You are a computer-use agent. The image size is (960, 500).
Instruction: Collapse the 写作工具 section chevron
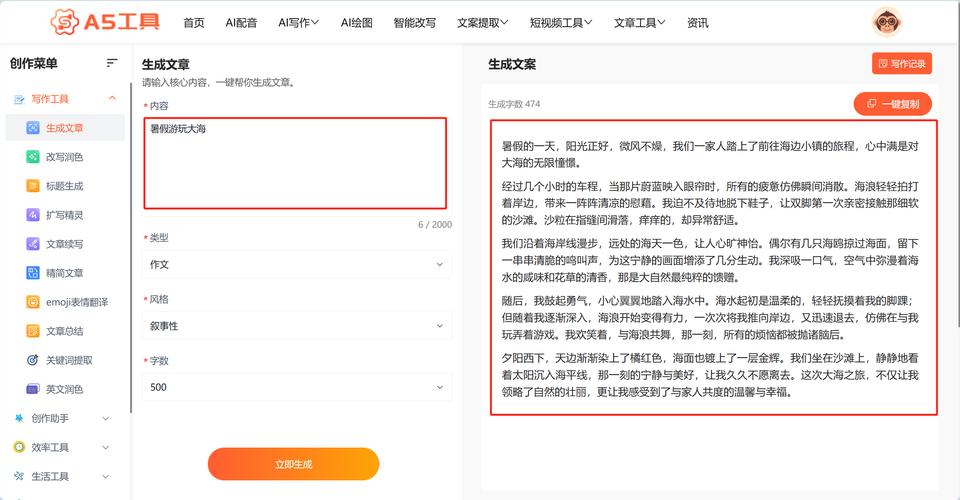[x=112, y=99]
